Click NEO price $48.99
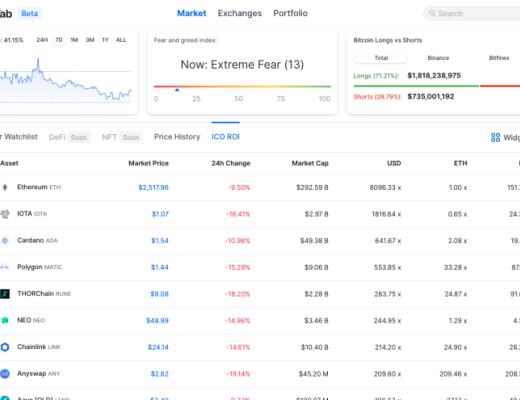The width and height of the screenshot is (520, 400). (157, 321)
